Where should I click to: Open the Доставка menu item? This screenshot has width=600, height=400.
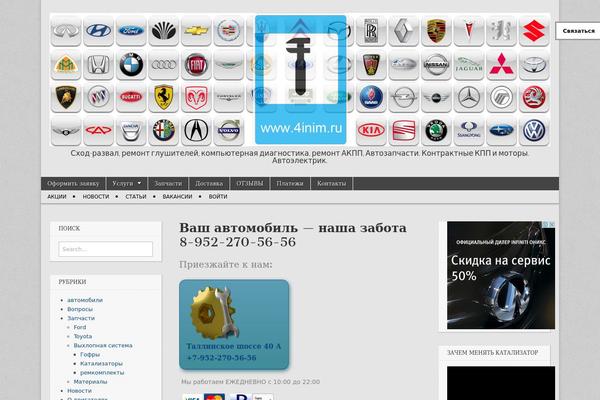tap(209, 183)
